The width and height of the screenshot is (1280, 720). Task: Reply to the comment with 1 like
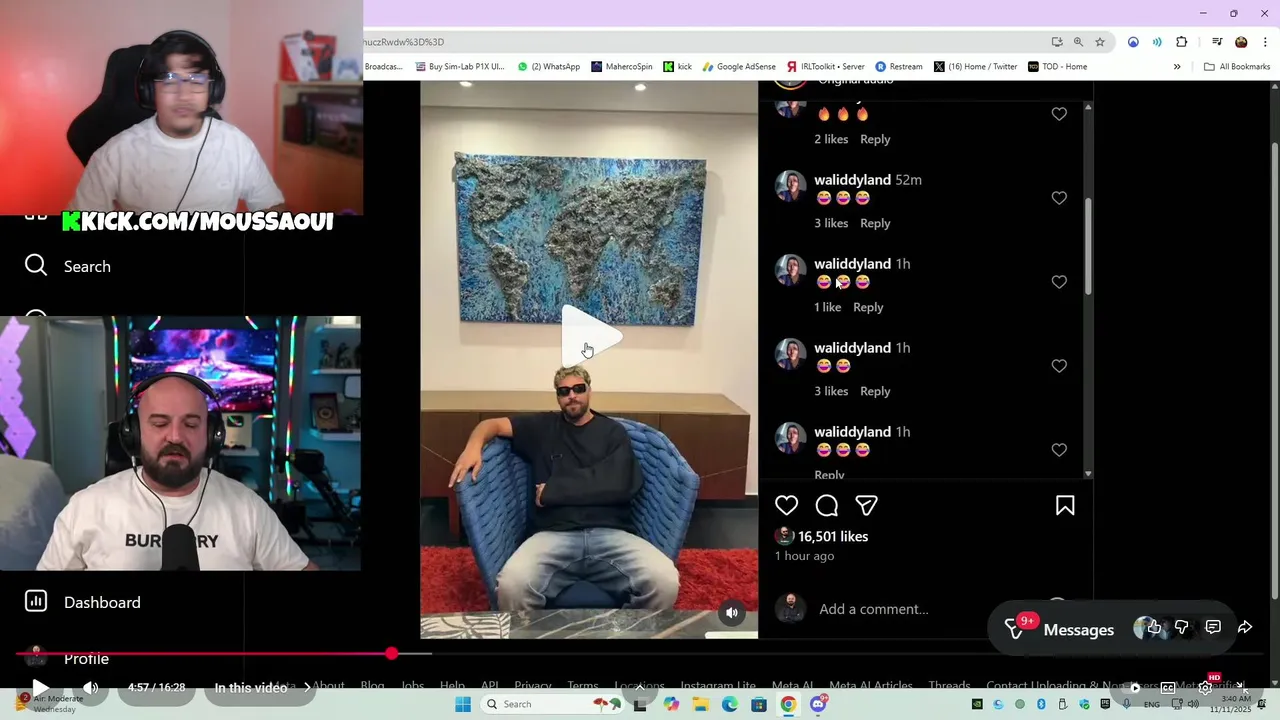[868, 307]
